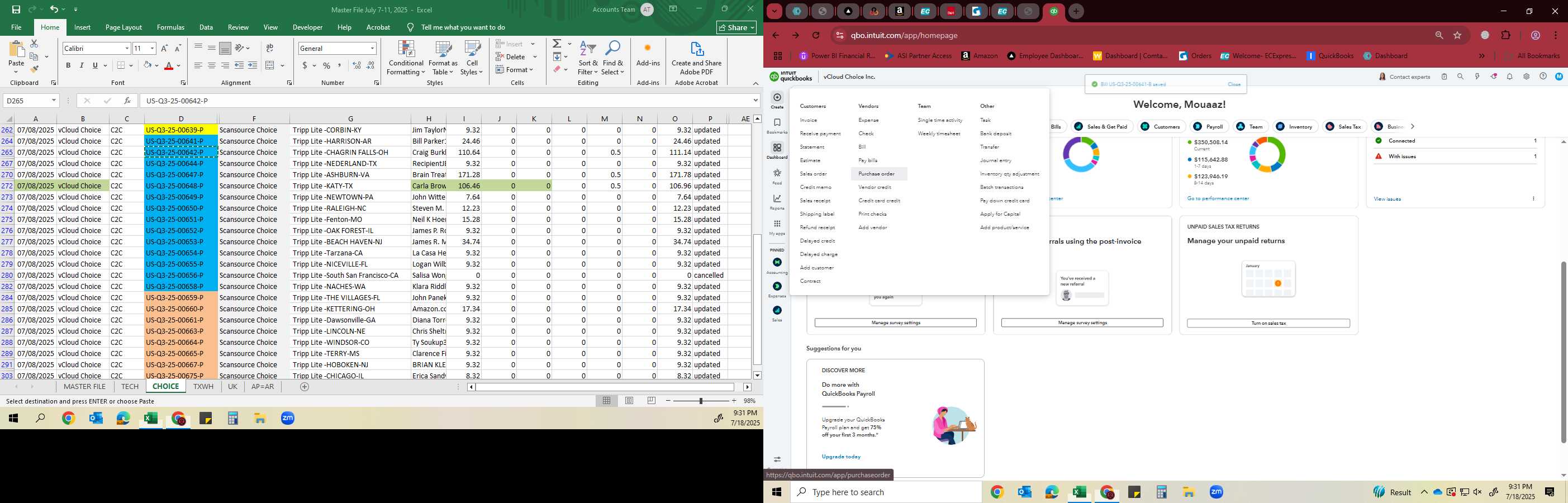
Task: Open Bookmarks in QuickBooks sidebar
Action: [777, 126]
